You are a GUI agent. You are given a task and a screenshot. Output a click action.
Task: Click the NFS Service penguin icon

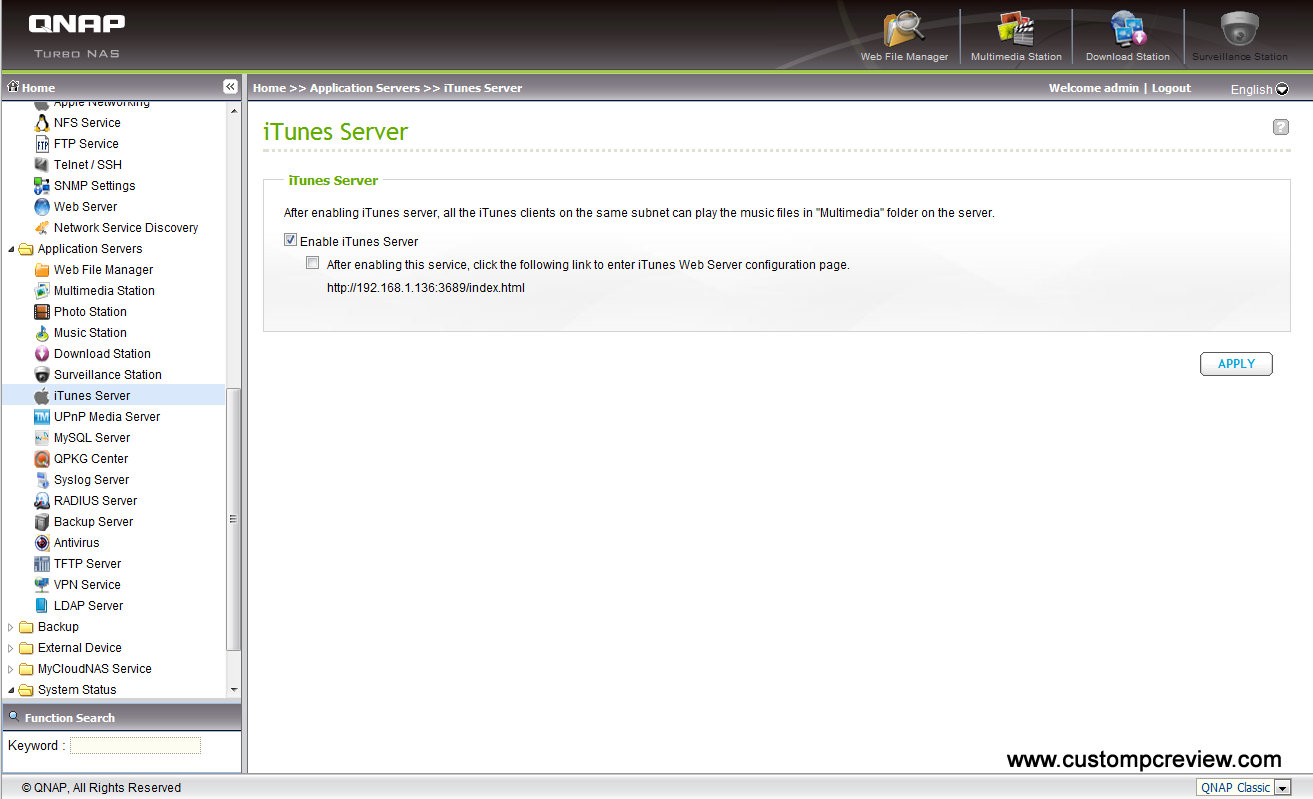click(42, 123)
